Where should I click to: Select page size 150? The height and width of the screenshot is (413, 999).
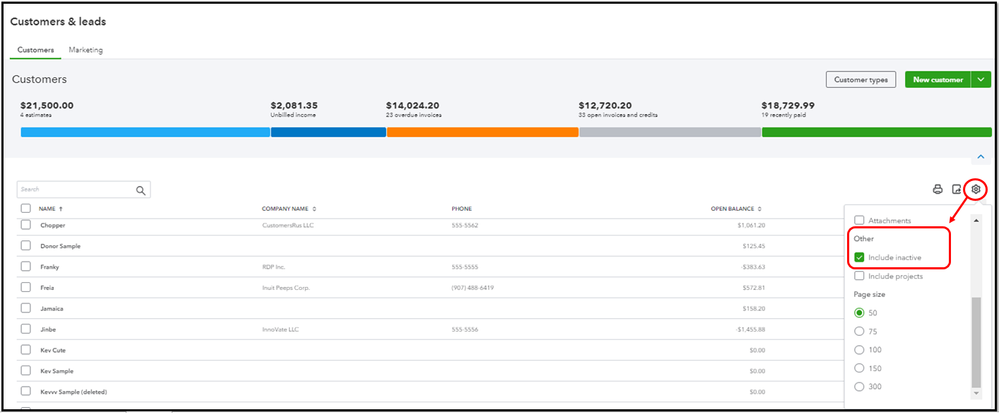(x=859, y=368)
